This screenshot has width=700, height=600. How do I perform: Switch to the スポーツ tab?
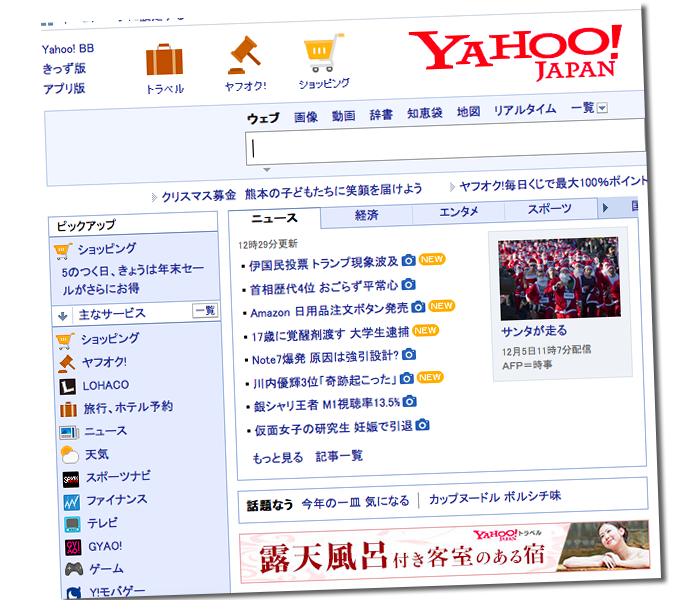tap(550, 209)
